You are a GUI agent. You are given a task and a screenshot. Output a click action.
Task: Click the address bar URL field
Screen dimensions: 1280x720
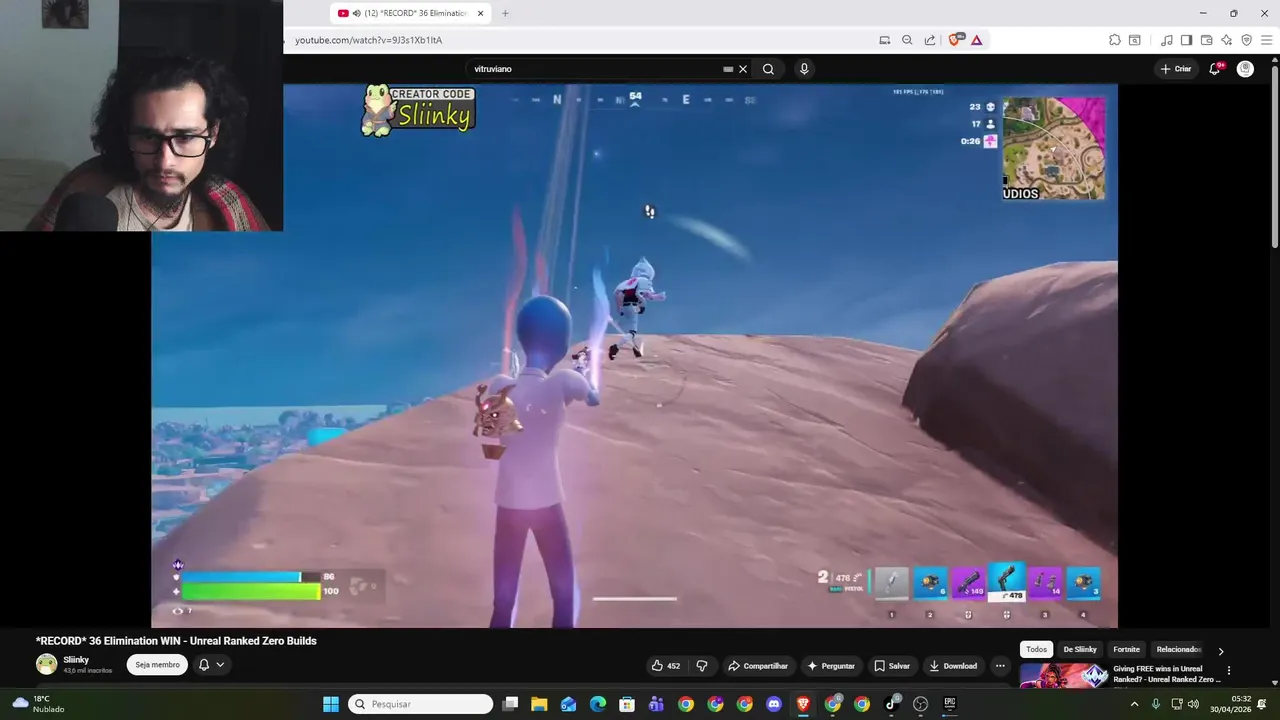580,40
